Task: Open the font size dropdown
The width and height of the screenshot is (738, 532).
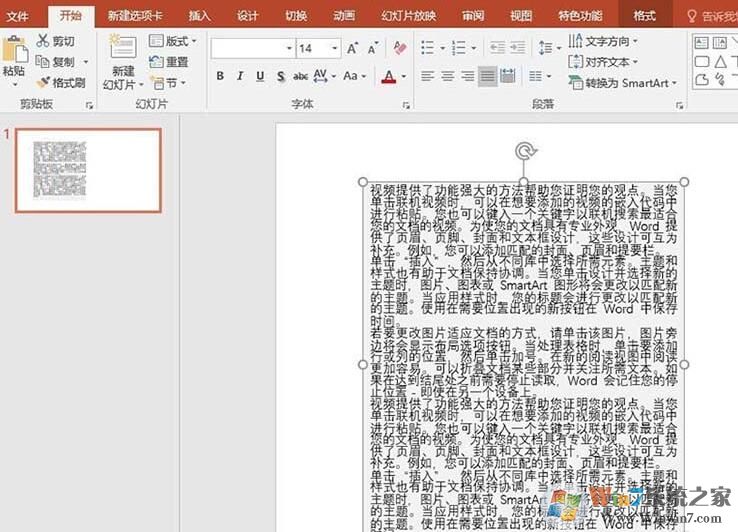Action: [x=335, y=48]
